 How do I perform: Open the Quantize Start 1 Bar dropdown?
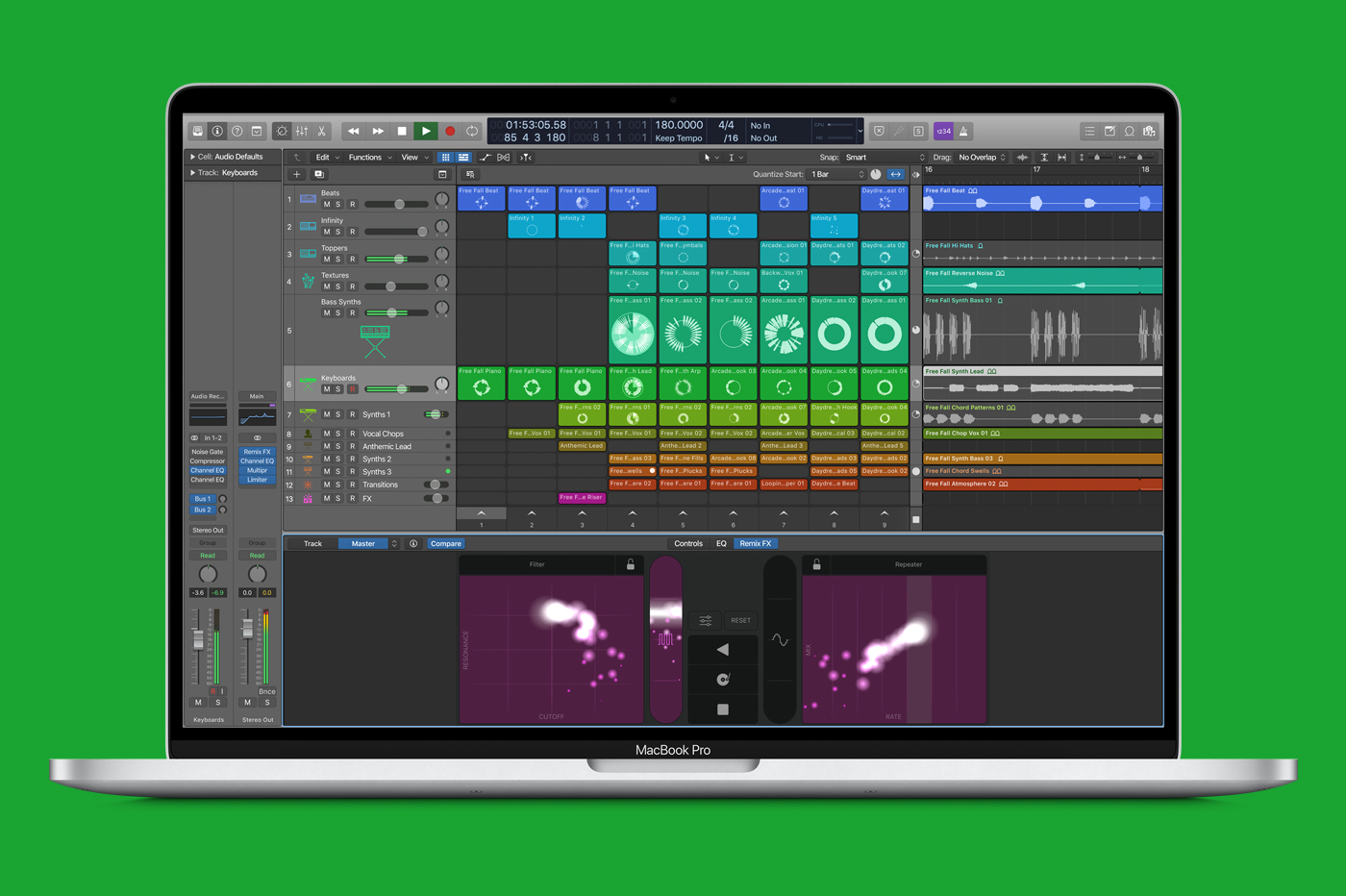click(837, 174)
